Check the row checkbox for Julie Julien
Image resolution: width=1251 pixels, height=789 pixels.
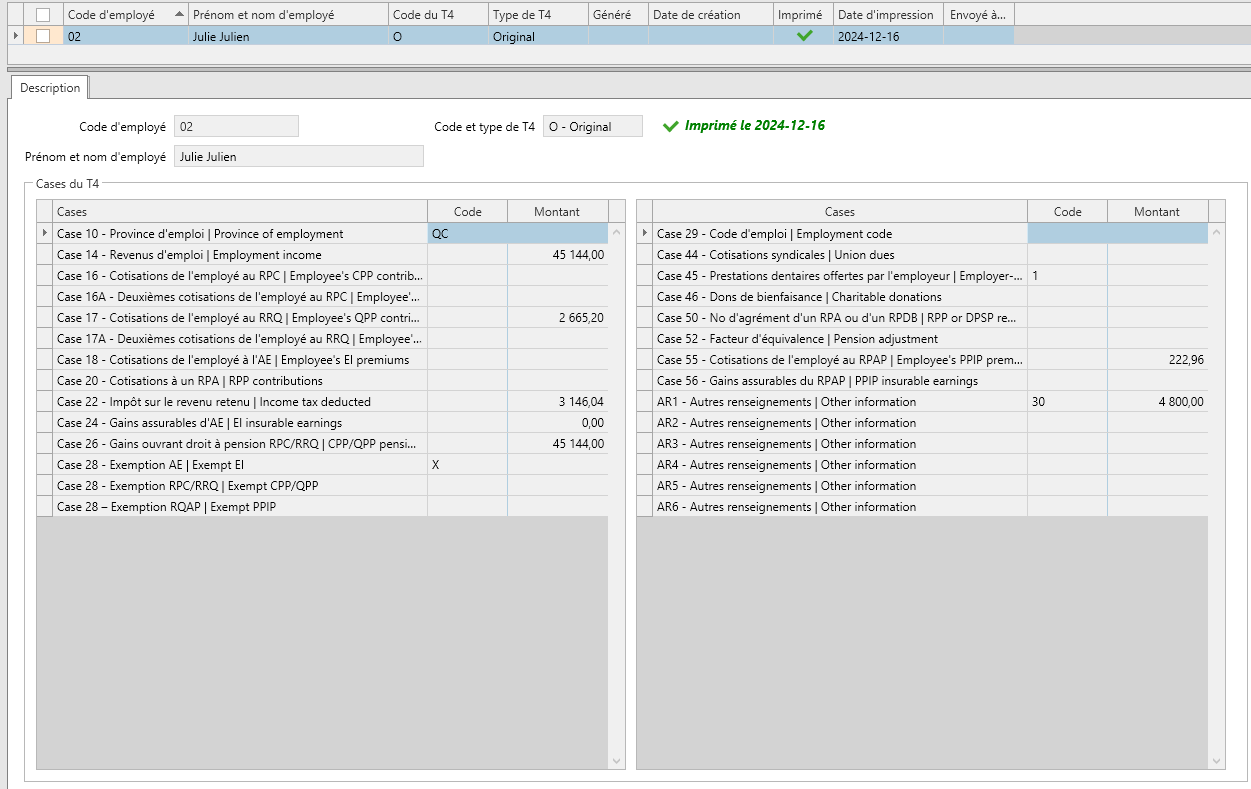click(42, 36)
